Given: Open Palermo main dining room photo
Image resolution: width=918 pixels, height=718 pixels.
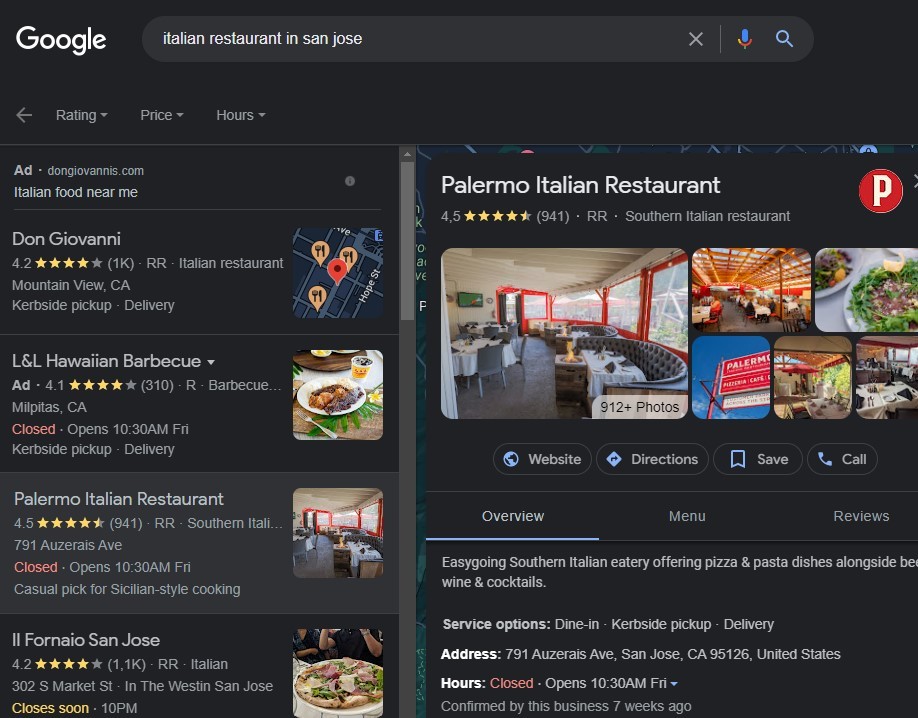Looking at the screenshot, I should pos(564,333).
